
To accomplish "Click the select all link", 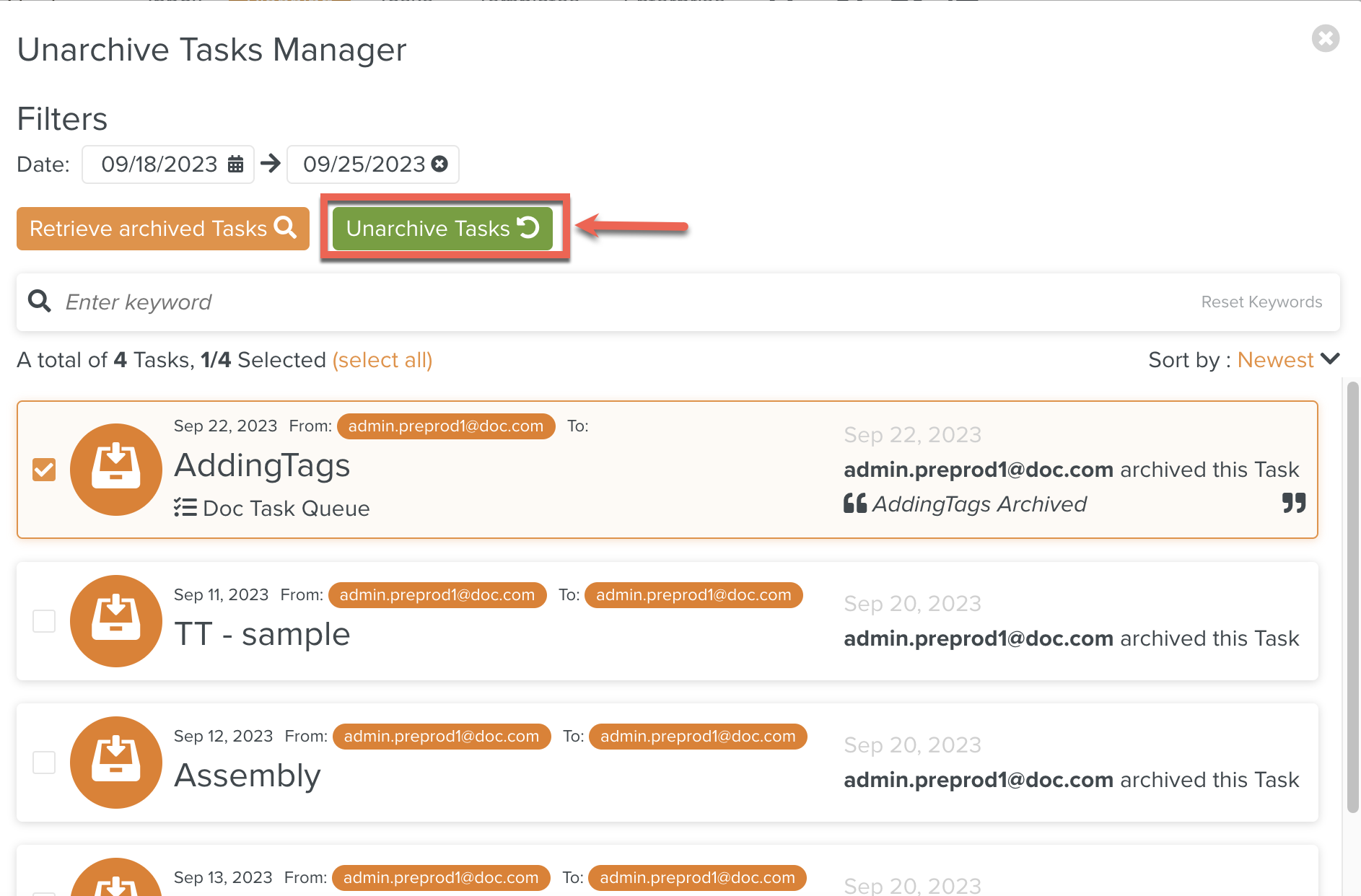I will (382, 360).
